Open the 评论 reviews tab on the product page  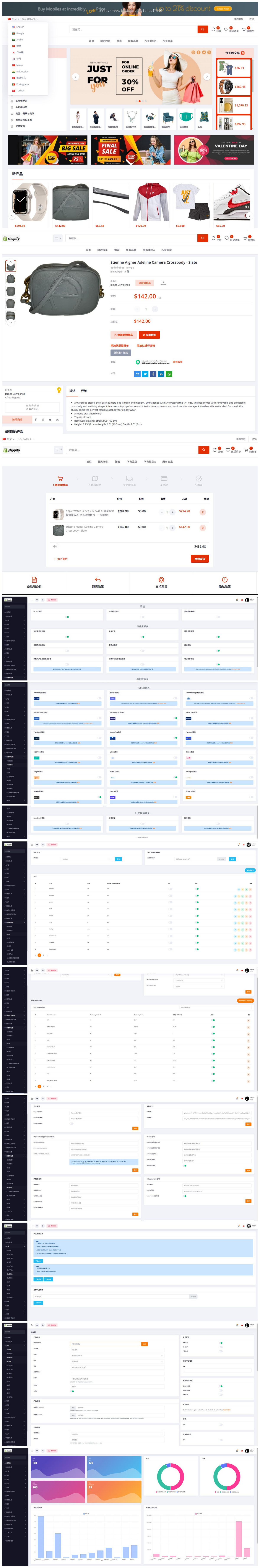84,391
